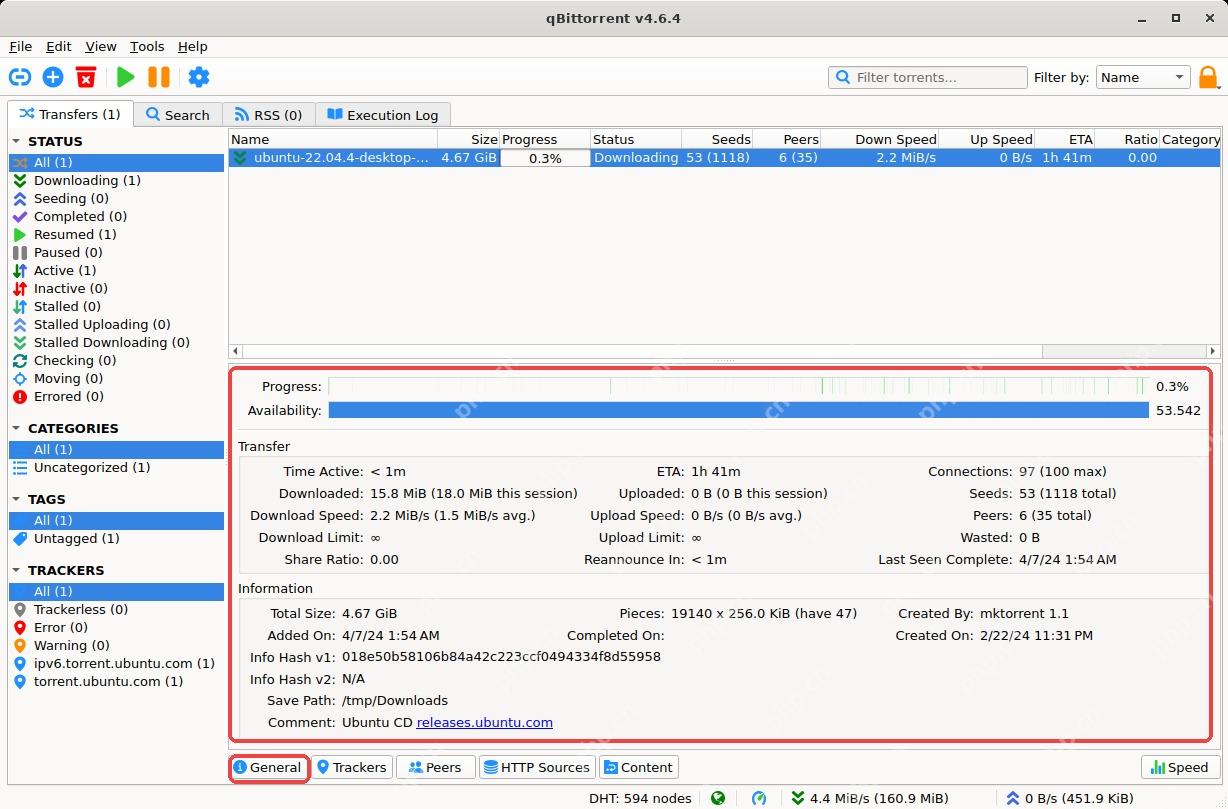Click the Add Torrent File plus icon
Screen dimensions: 1228x809
[x=53, y=77]
